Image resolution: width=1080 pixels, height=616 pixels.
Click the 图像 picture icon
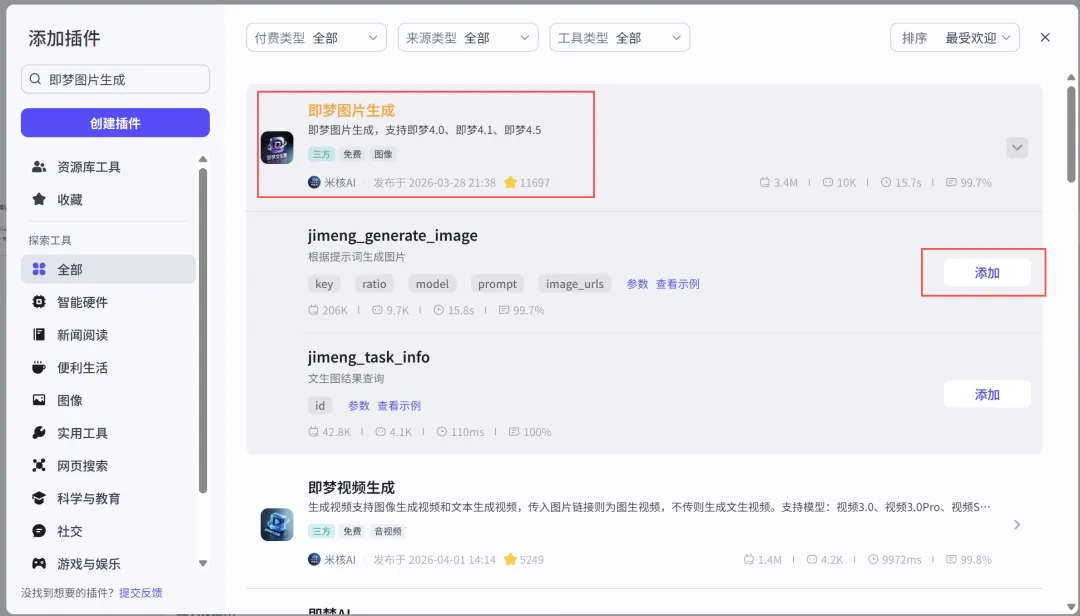click(39, 400)
